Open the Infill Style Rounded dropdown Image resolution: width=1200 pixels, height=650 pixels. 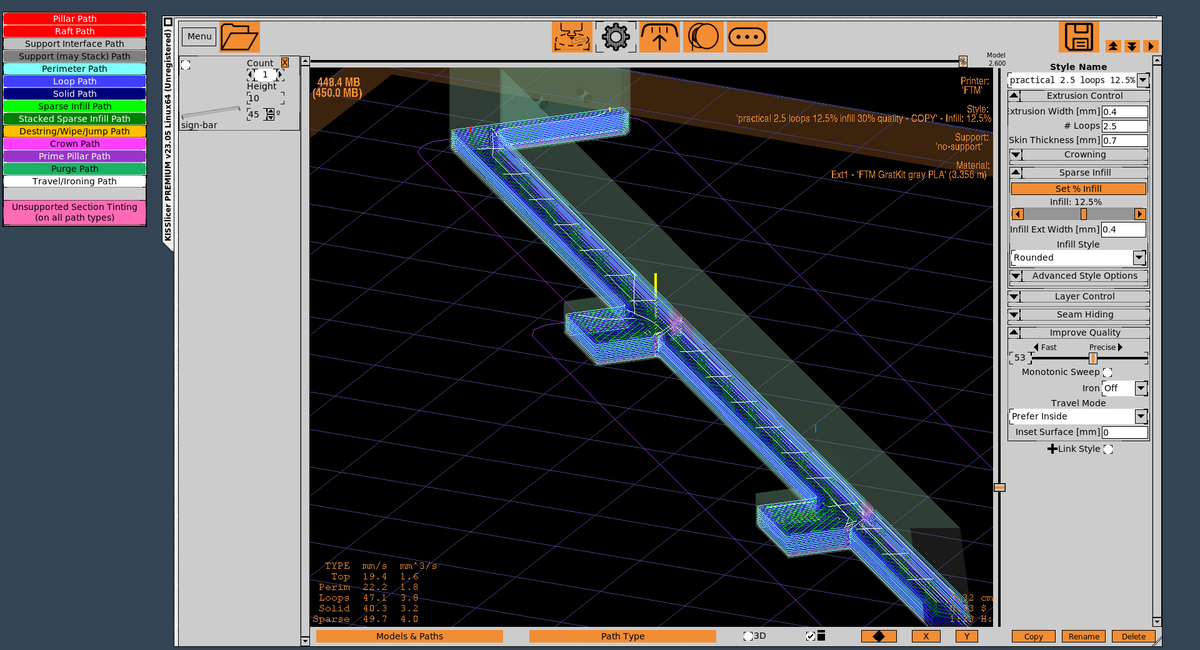click(1138, 258)
